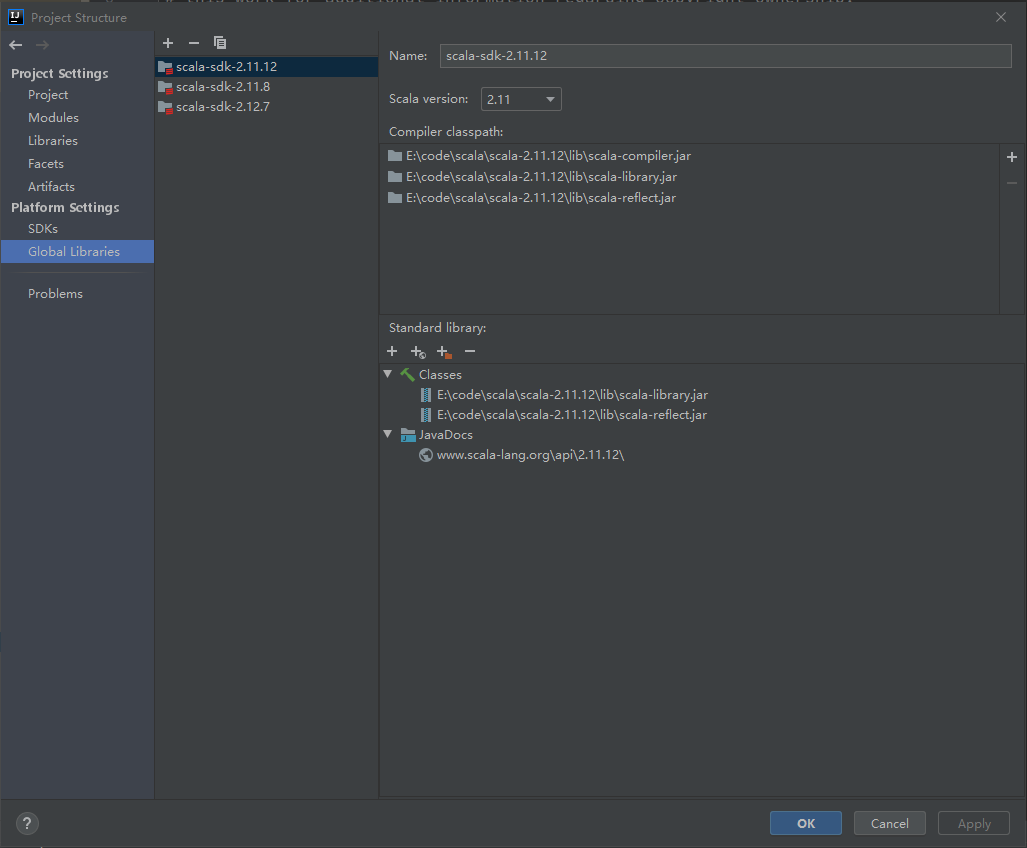Specify documentation URL for standard library
The image size is (1027, 848).
tap(418, 352)
